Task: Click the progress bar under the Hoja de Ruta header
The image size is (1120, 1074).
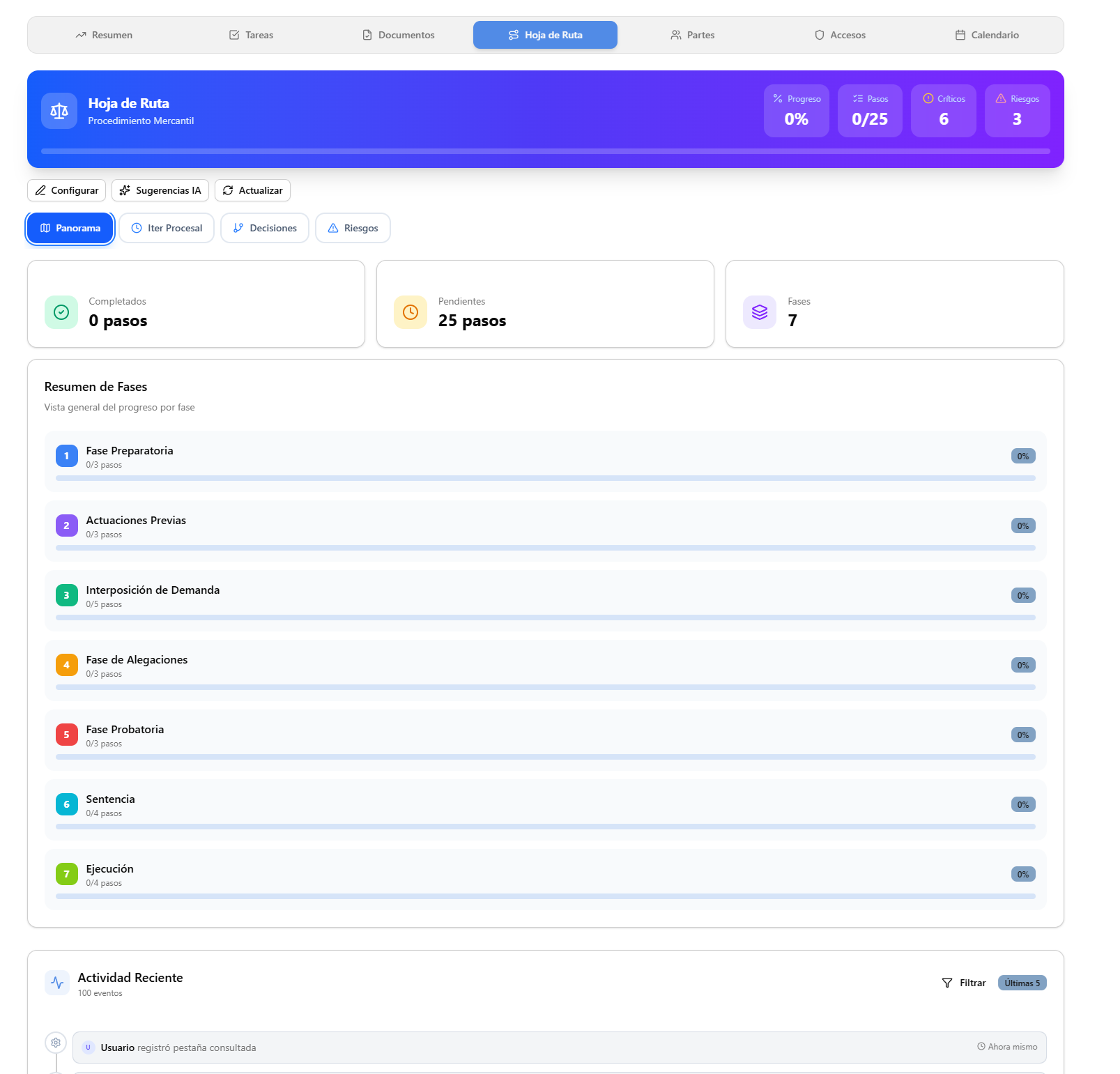Action: [546, 151]
